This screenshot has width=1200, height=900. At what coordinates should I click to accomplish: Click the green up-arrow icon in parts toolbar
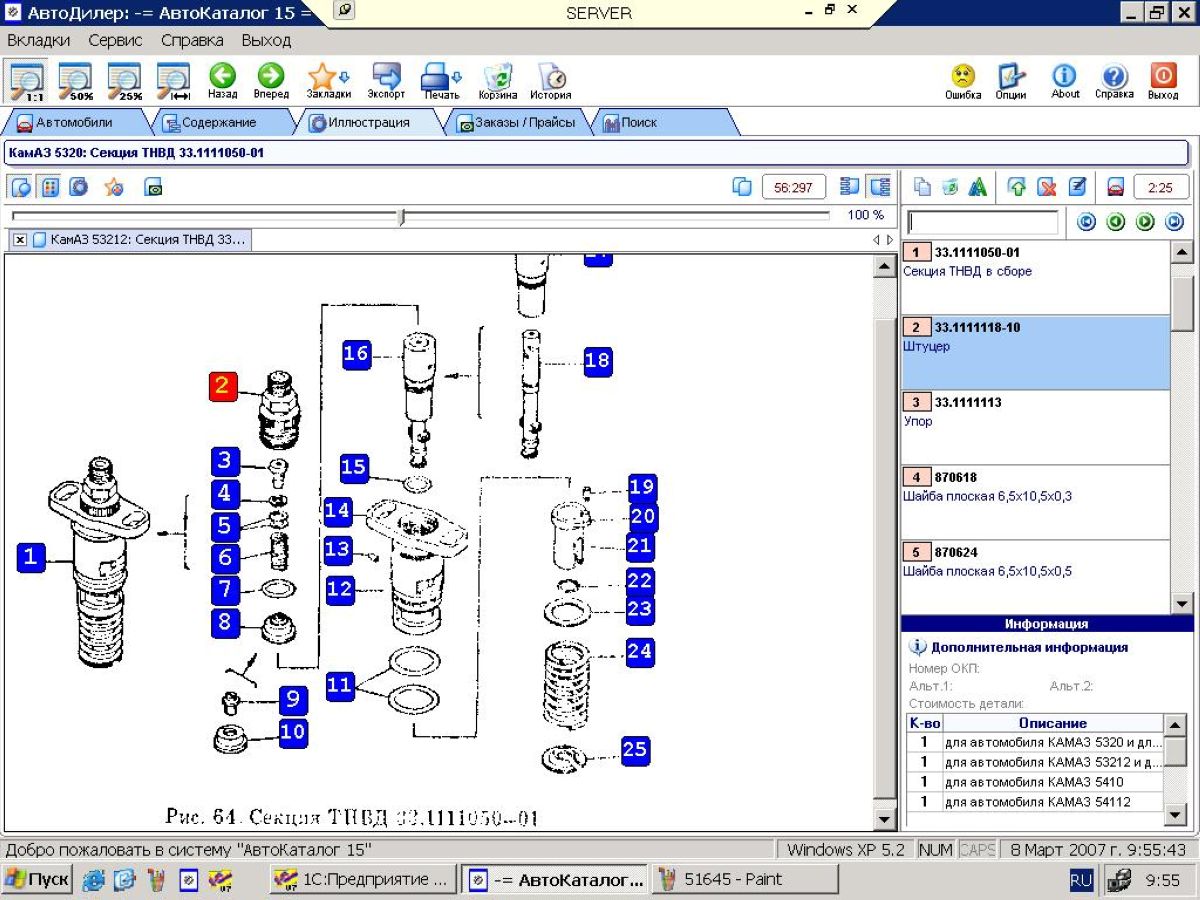(1017, 187)
